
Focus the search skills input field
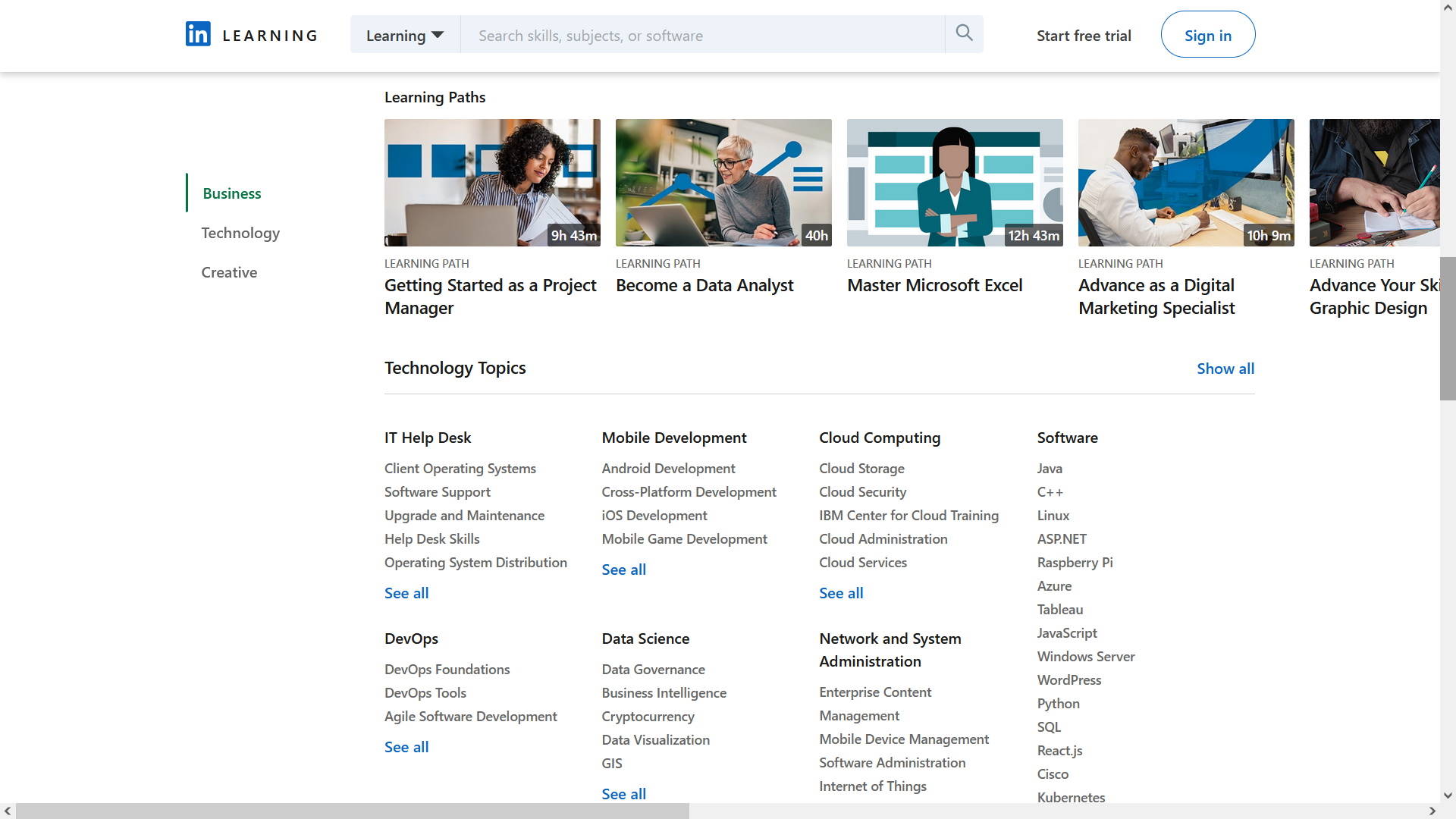[x=702, y=35]
